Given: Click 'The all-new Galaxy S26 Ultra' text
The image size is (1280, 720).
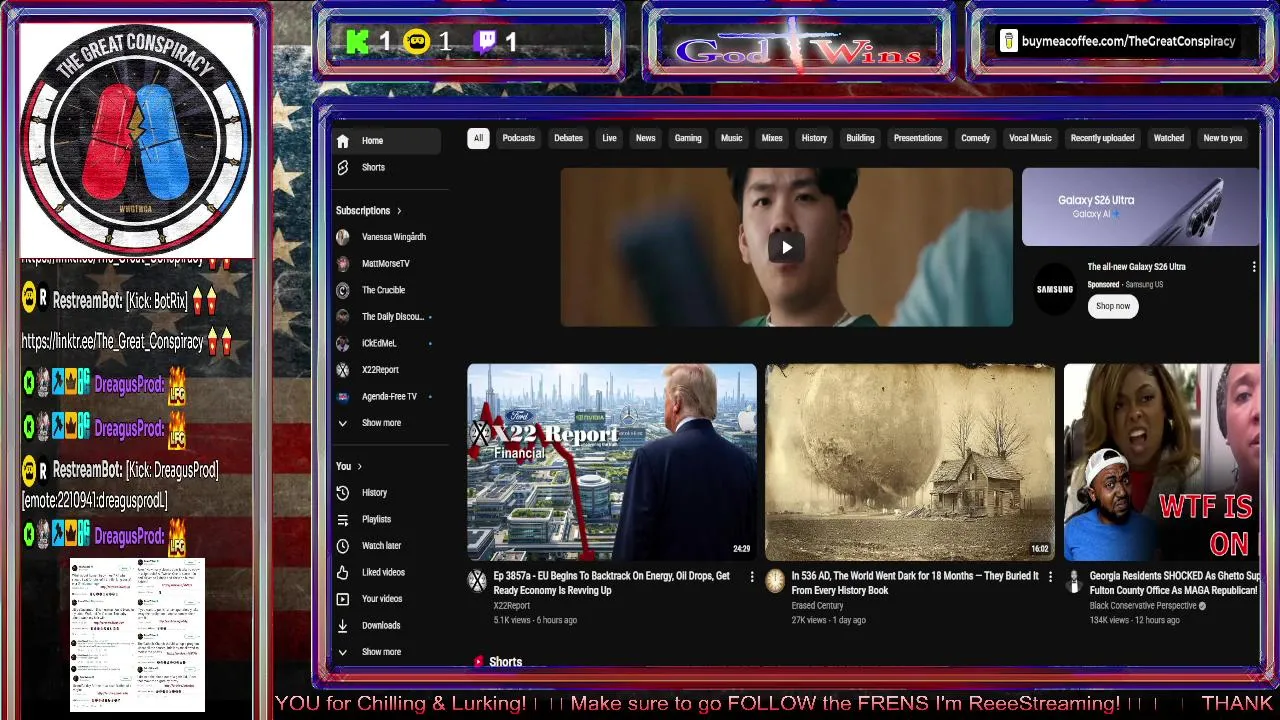Looking at the screenshot, I should pyautogui.click(x=1136, y=267).
